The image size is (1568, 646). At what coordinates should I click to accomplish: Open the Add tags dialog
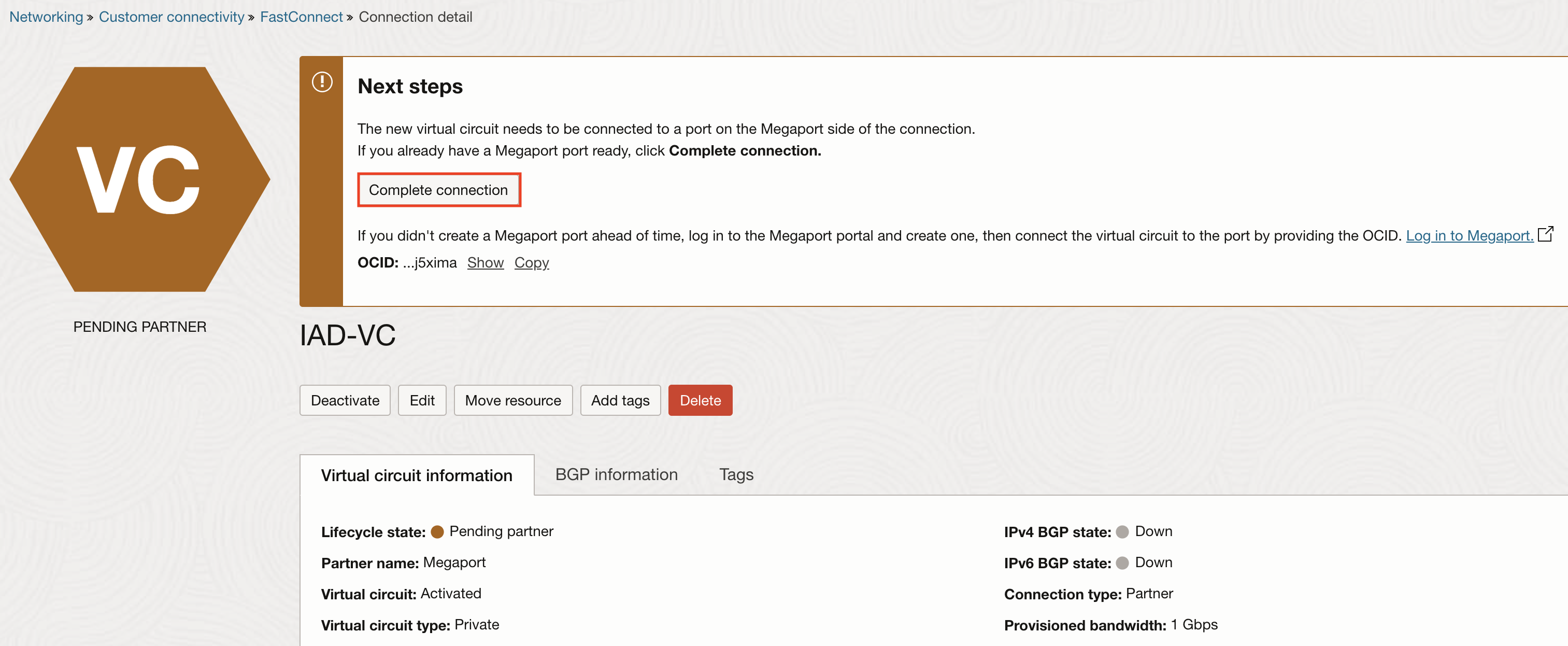(620, 400)
